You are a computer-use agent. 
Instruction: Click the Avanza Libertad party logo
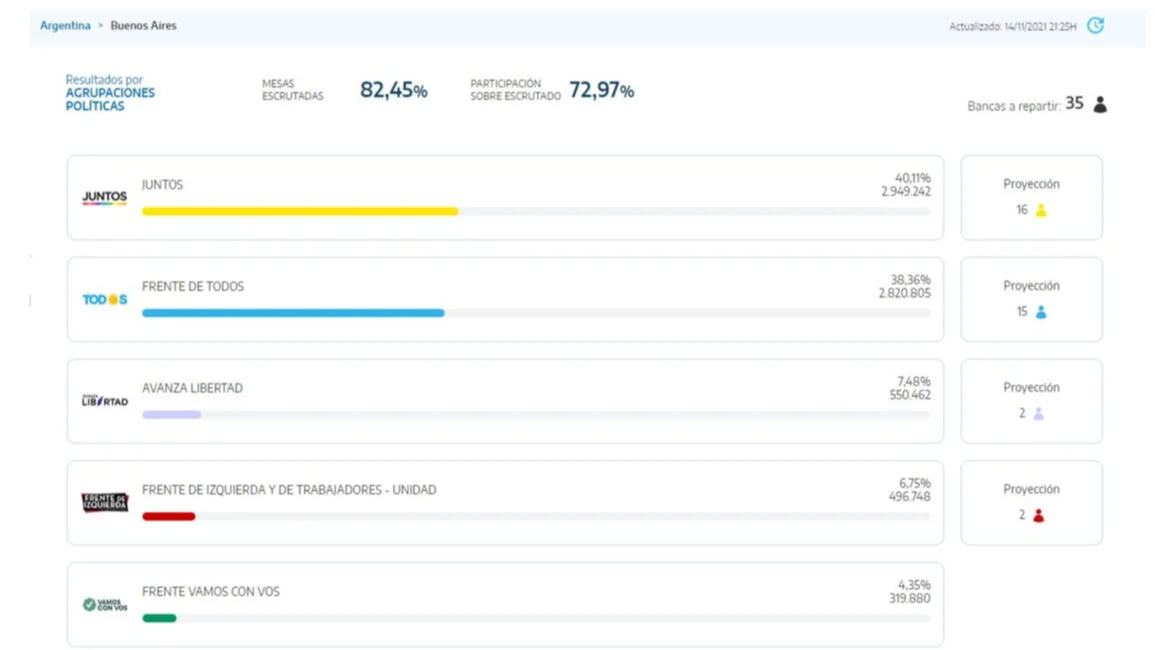[105, 400]
